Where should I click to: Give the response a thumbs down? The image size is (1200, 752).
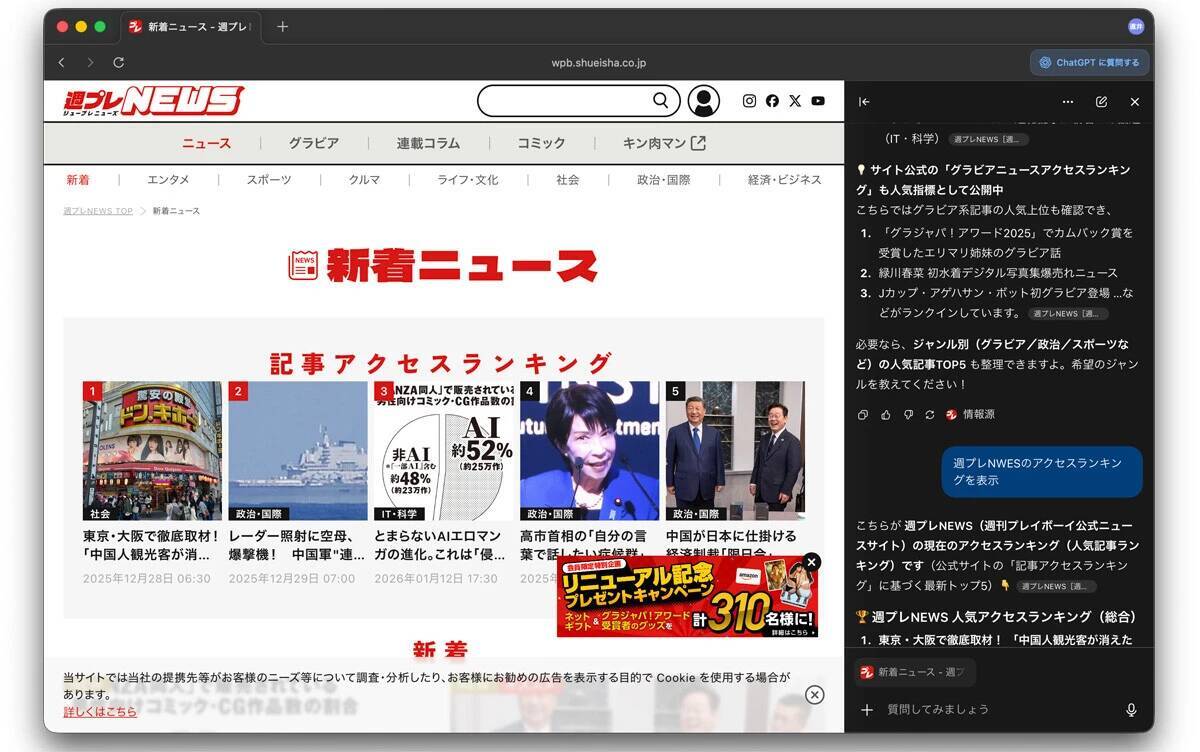(908, 414)
